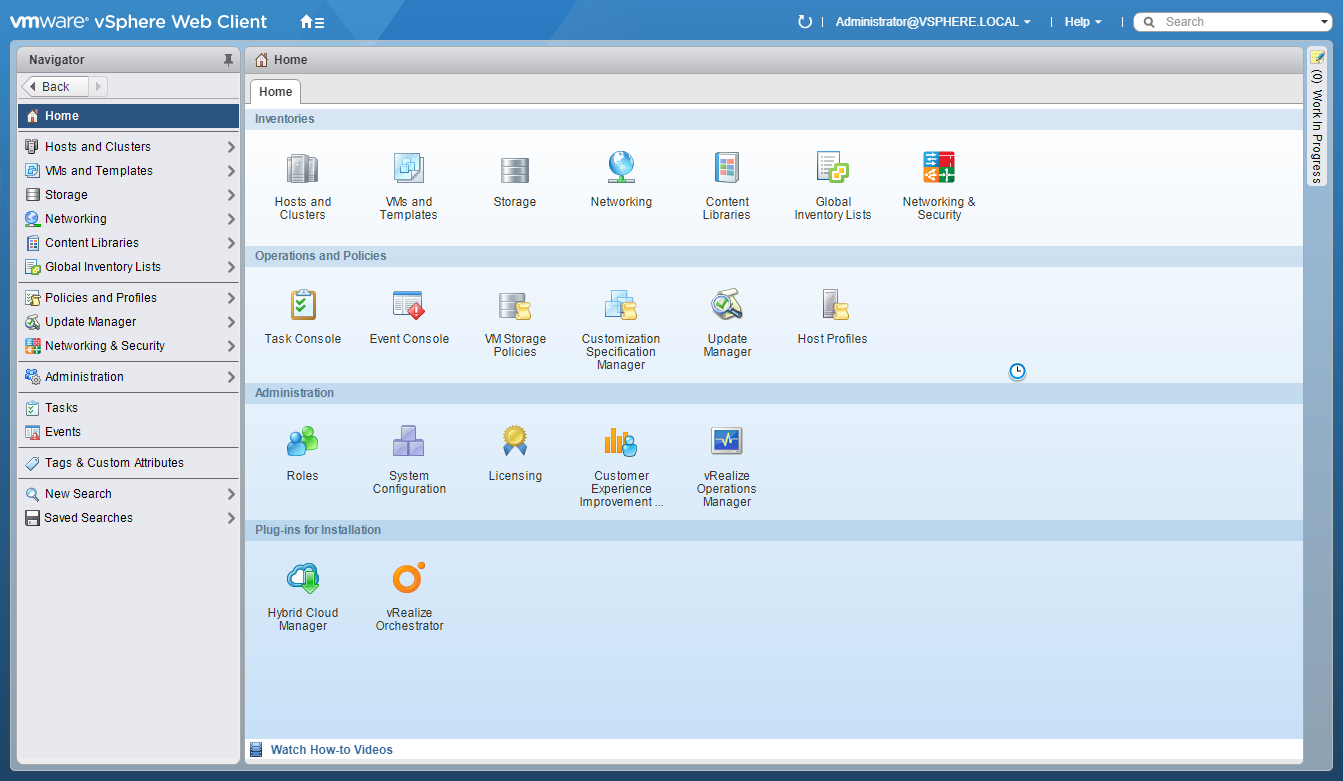Screen dimensions: 1343x781
Task: Select Tags & Custom Attributes in Navigator
Action: coord(114,463)
